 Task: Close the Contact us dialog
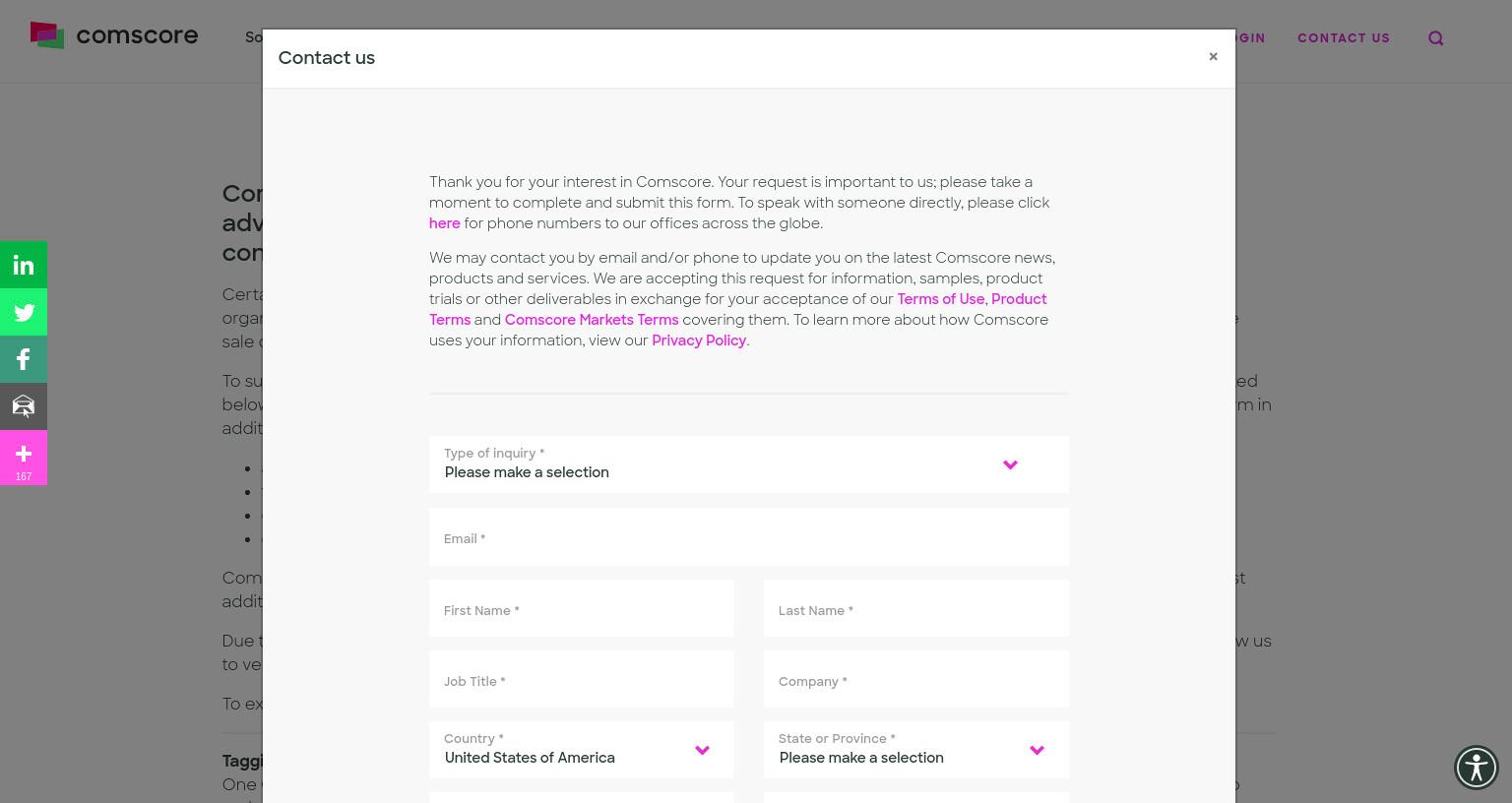[x=1213, y=57]
